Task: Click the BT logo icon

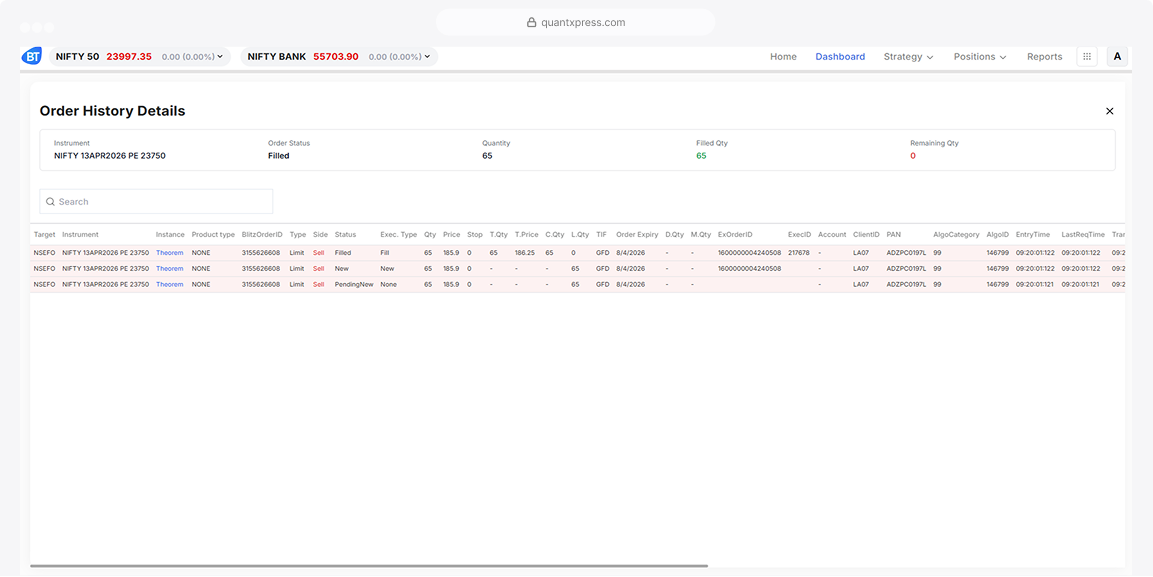Action: [32, 57]
